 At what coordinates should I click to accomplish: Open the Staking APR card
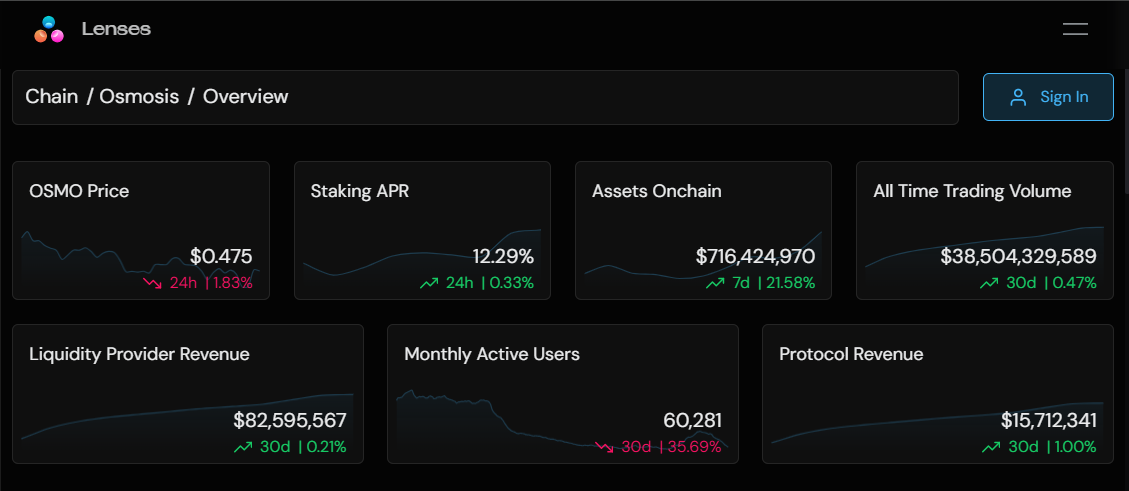click(422, 230)
